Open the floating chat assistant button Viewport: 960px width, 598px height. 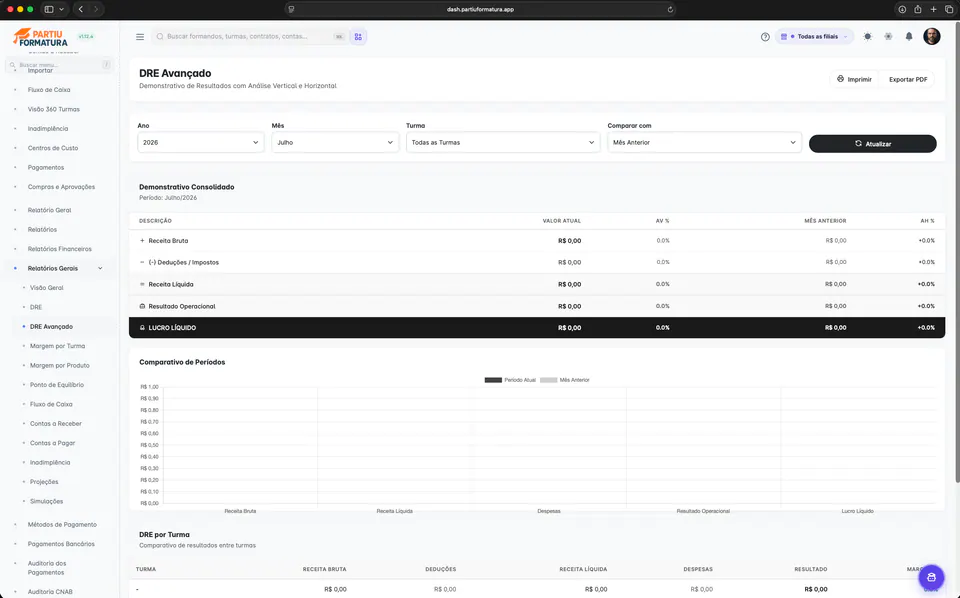coord(931,577)
